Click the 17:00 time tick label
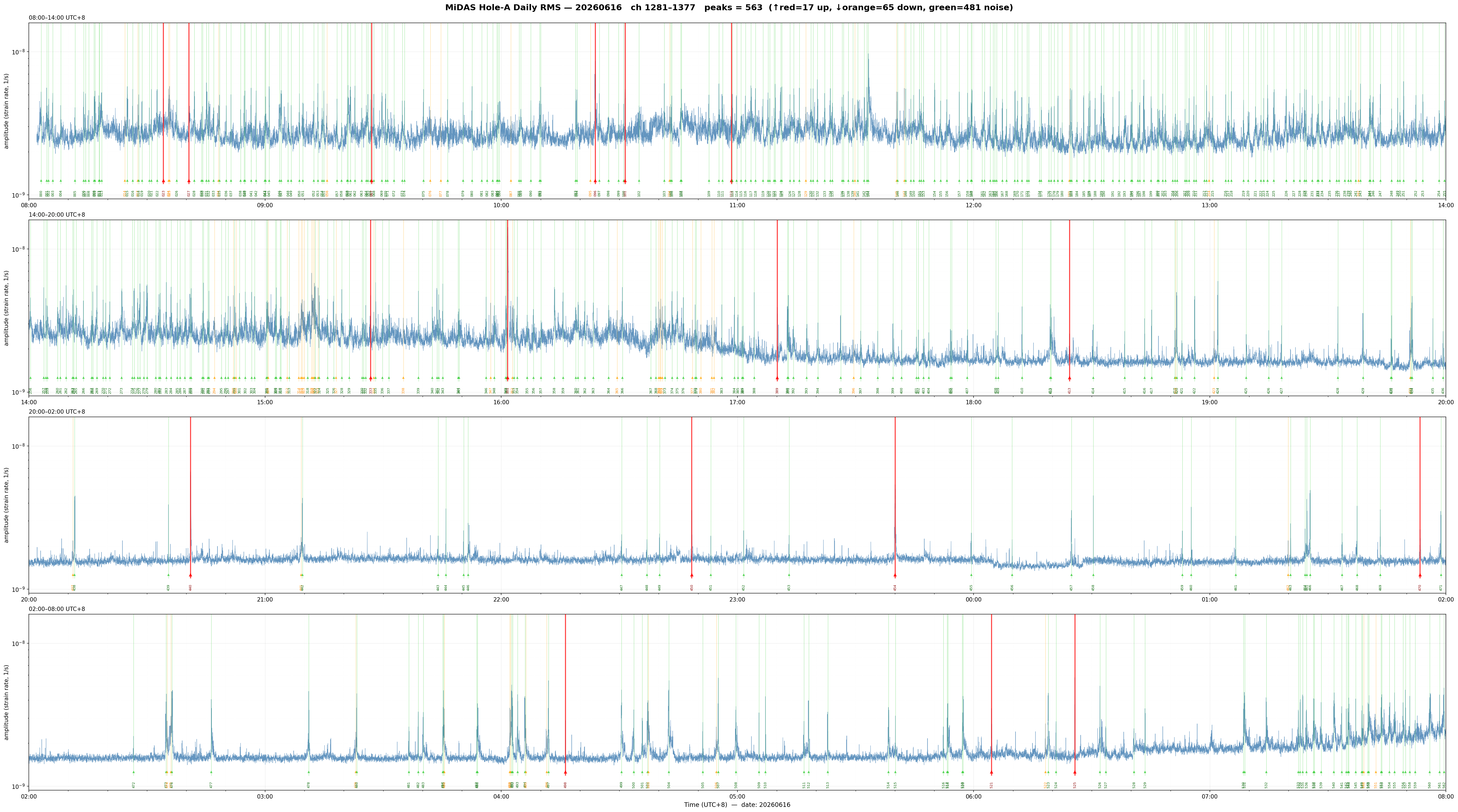The width and height of the screenshot is (1458, 812). point(737,402)
